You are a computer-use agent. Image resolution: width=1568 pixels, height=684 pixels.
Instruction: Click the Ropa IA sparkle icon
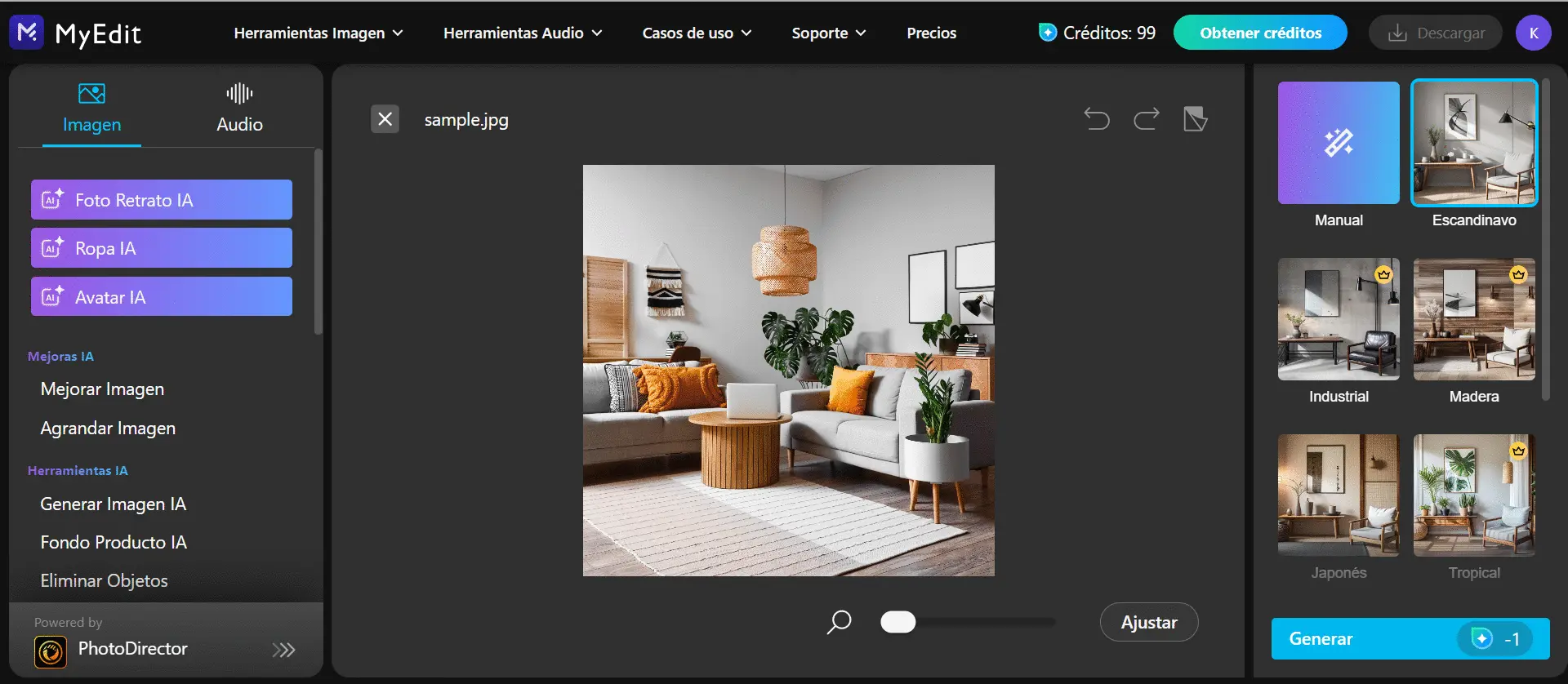(x=53, y=247)
